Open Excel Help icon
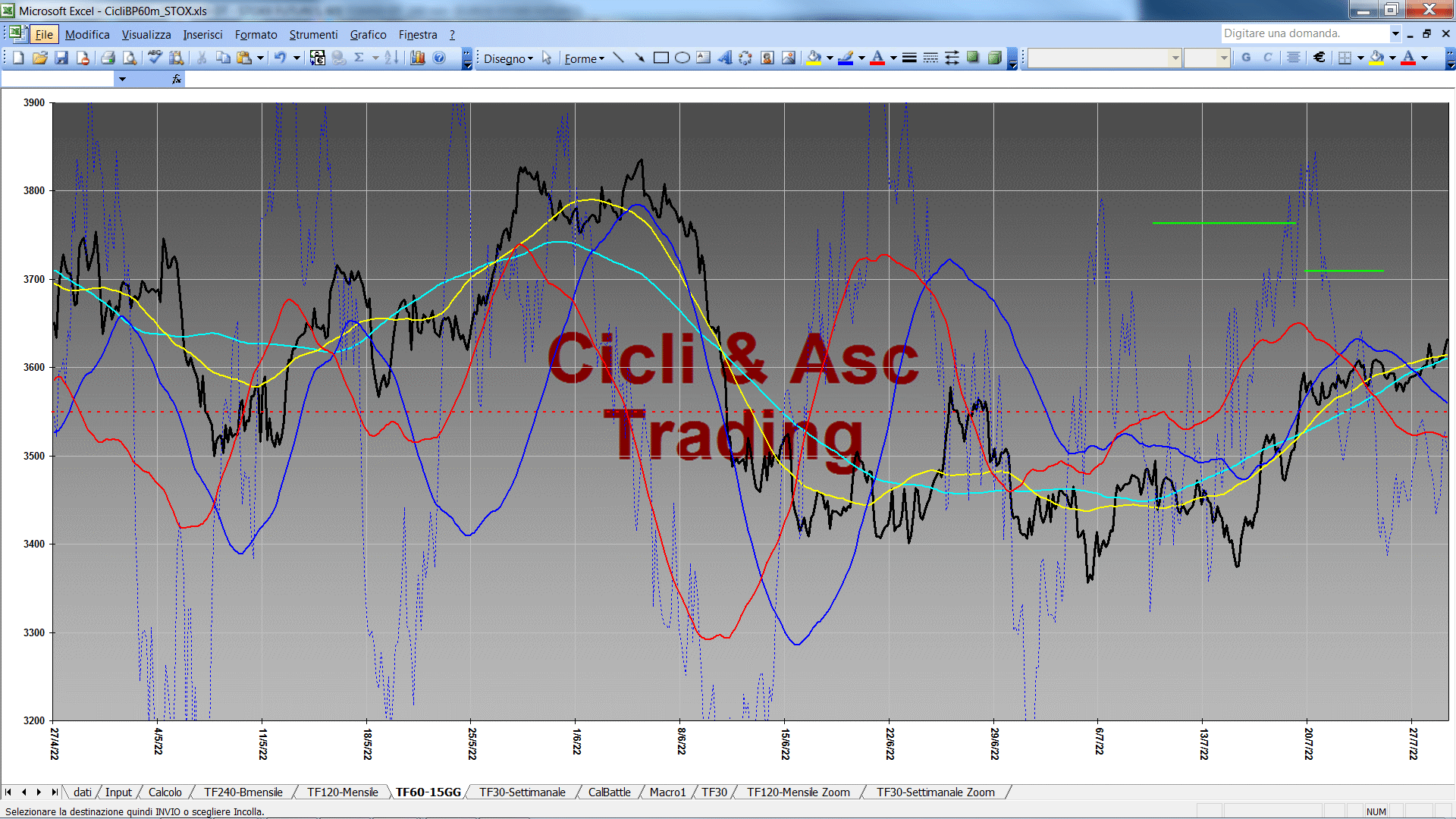1456x819 pixels. coord(439,58)
